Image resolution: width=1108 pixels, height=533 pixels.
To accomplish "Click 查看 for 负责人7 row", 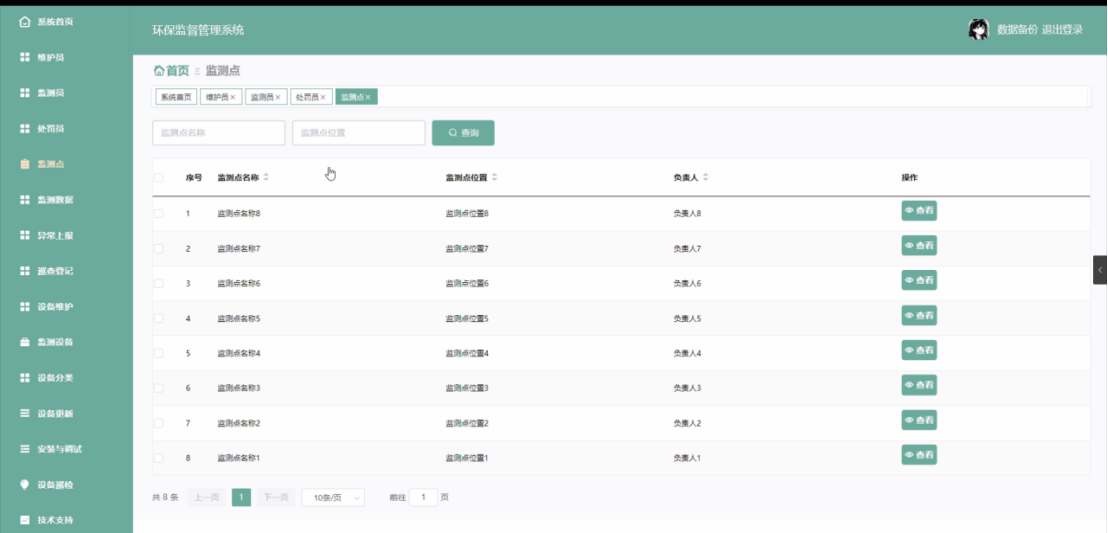I will (x=919, y=245).
